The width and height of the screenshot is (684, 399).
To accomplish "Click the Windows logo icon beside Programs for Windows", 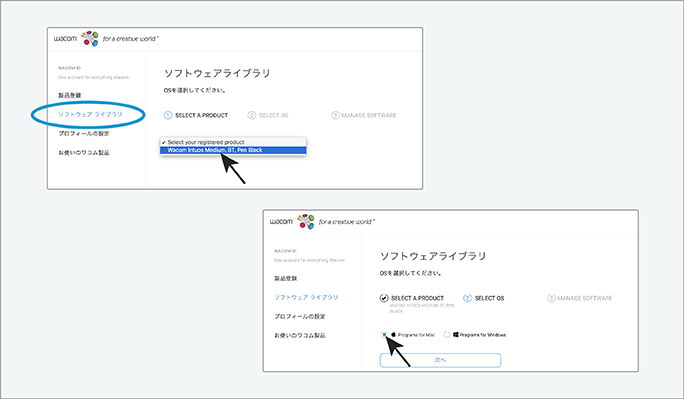I will (x=455, y=334).
